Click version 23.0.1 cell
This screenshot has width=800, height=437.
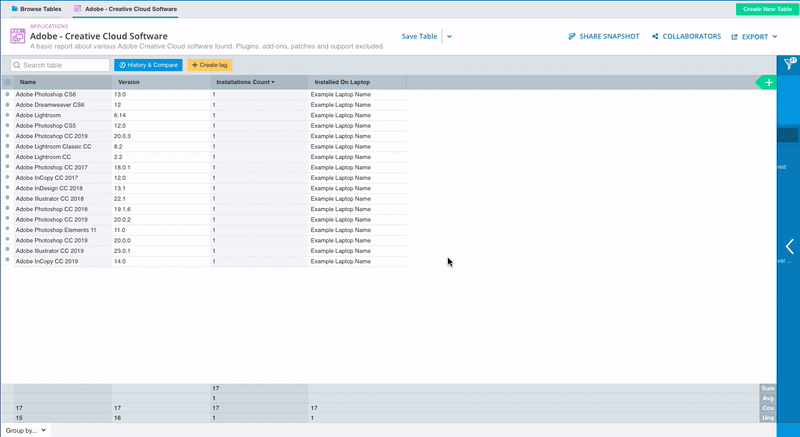click(161, 251)
